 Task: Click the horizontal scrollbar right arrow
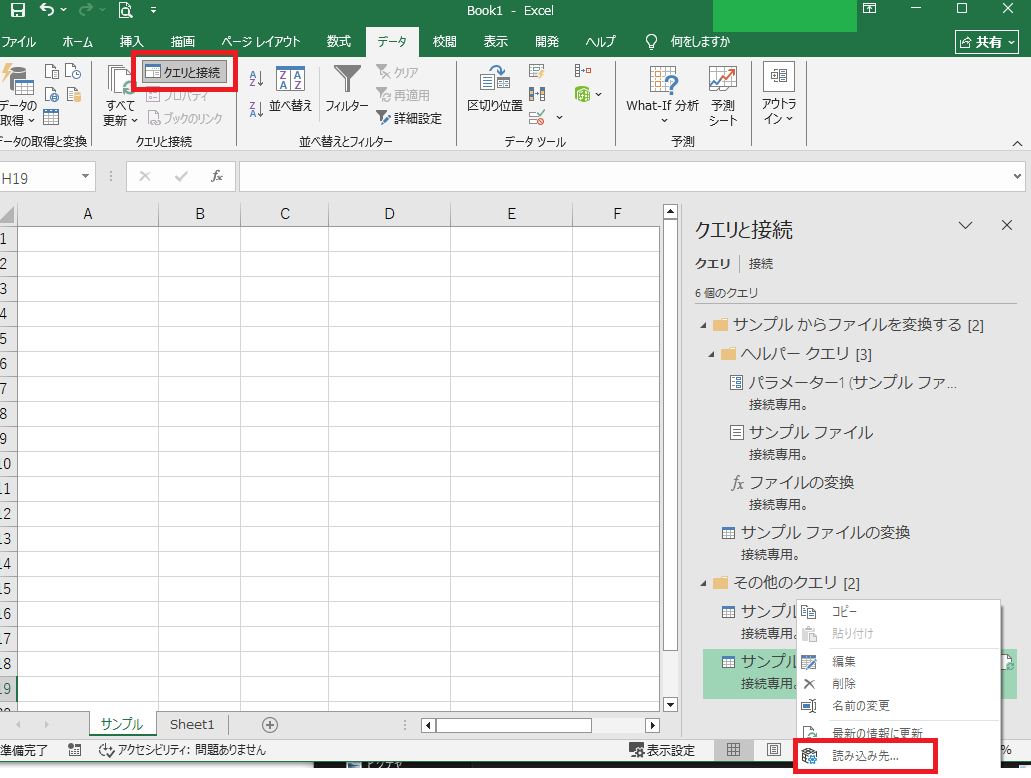652,725
